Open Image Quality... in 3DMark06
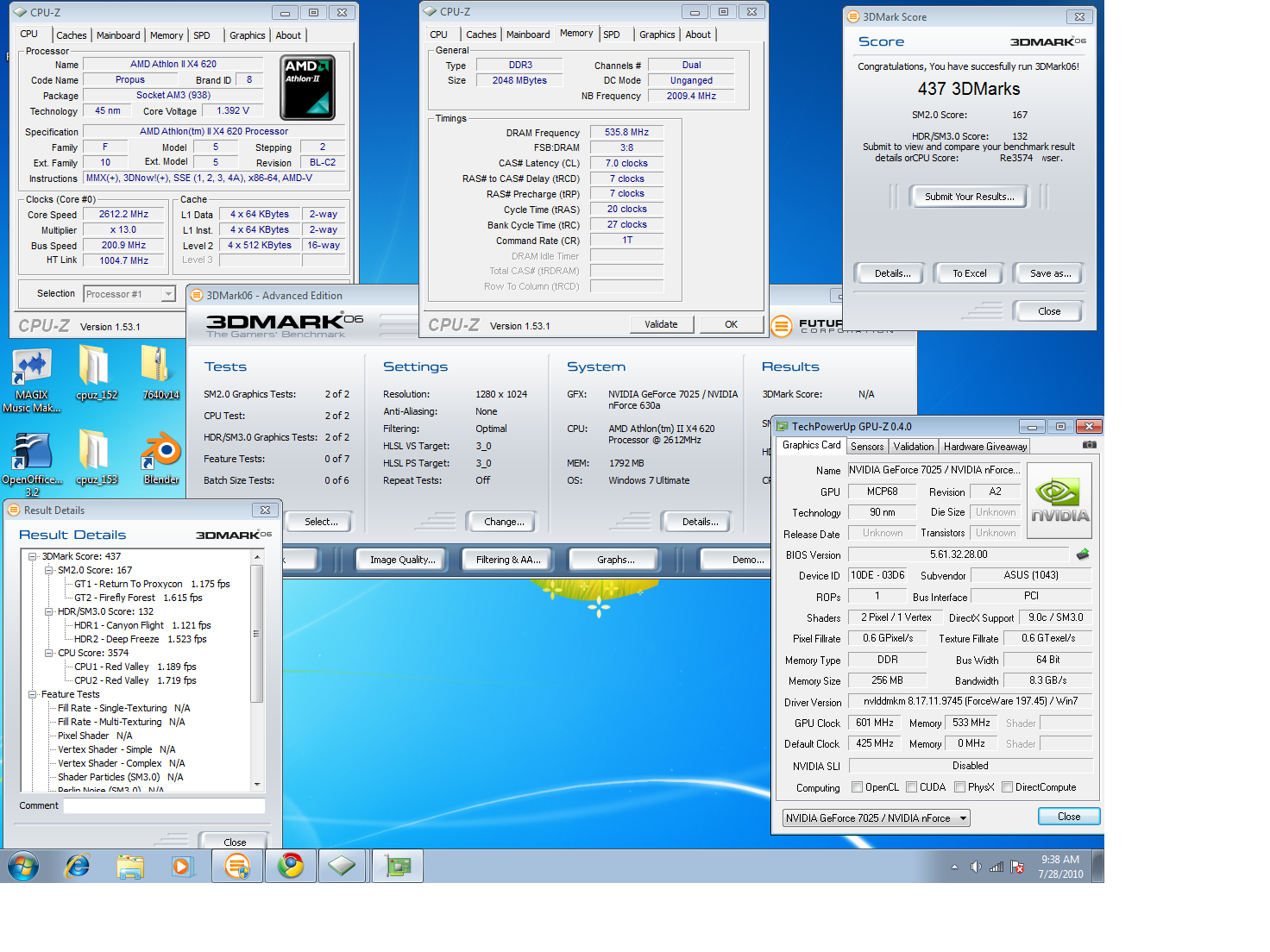 point(403,560)
